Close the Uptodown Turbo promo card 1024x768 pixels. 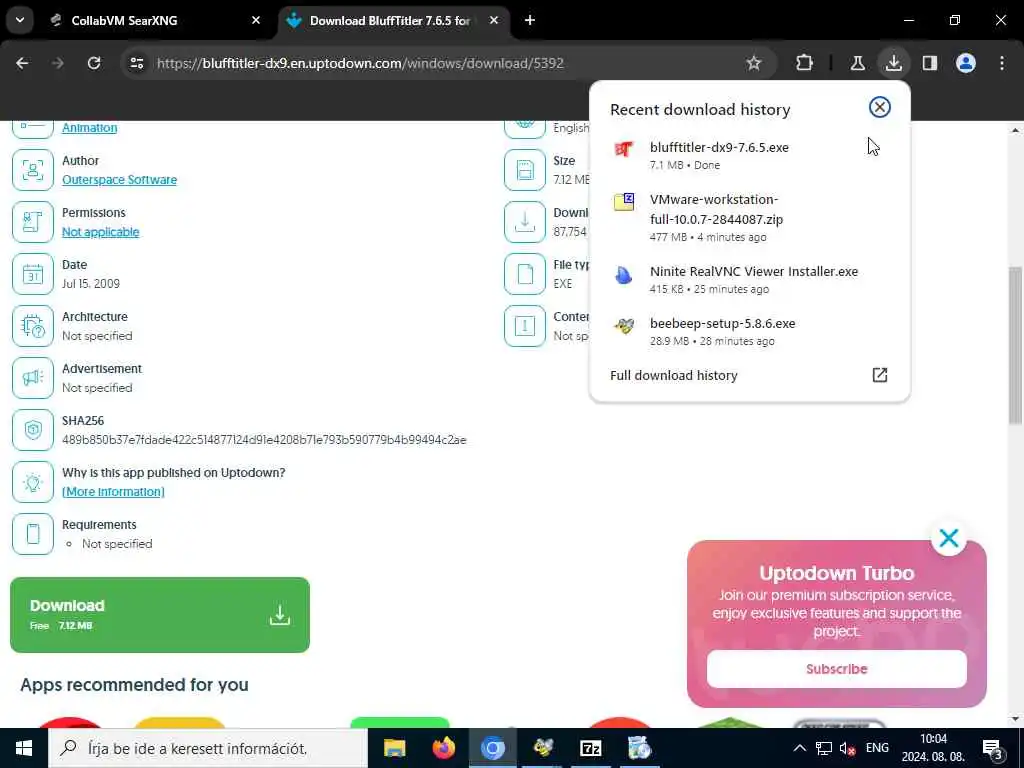(x=949, y=538)
